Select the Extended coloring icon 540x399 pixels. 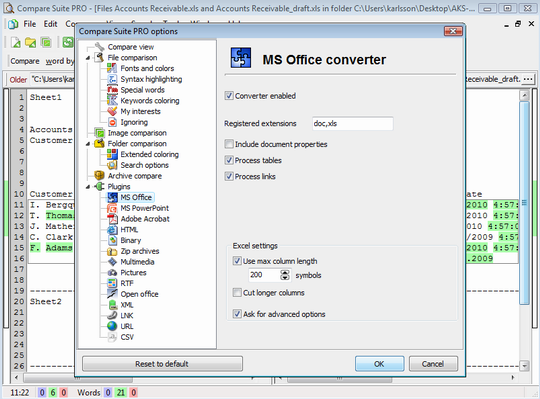click(x=112, y=154)
